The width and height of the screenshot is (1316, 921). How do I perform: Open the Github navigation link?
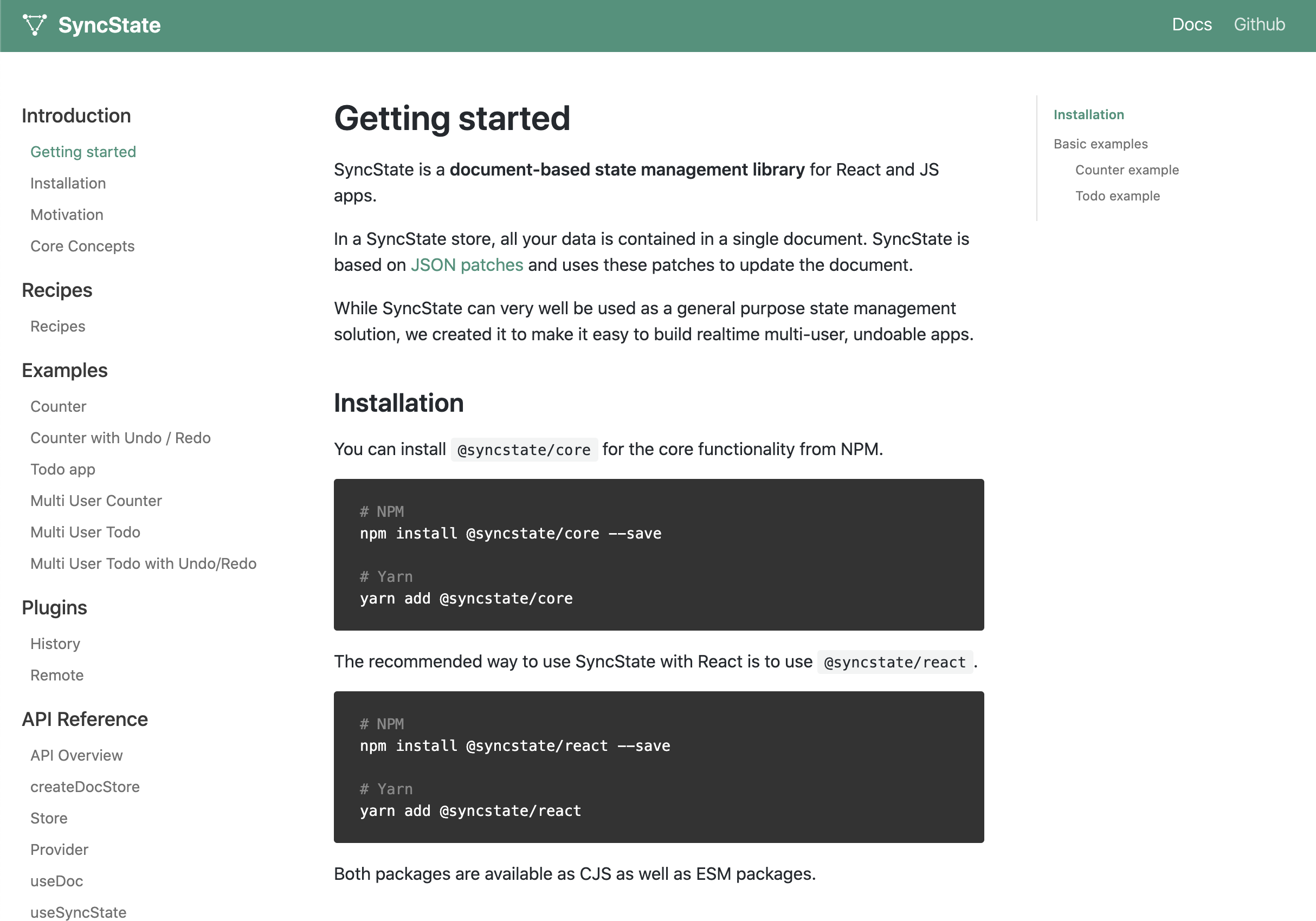click(1259, 24)
